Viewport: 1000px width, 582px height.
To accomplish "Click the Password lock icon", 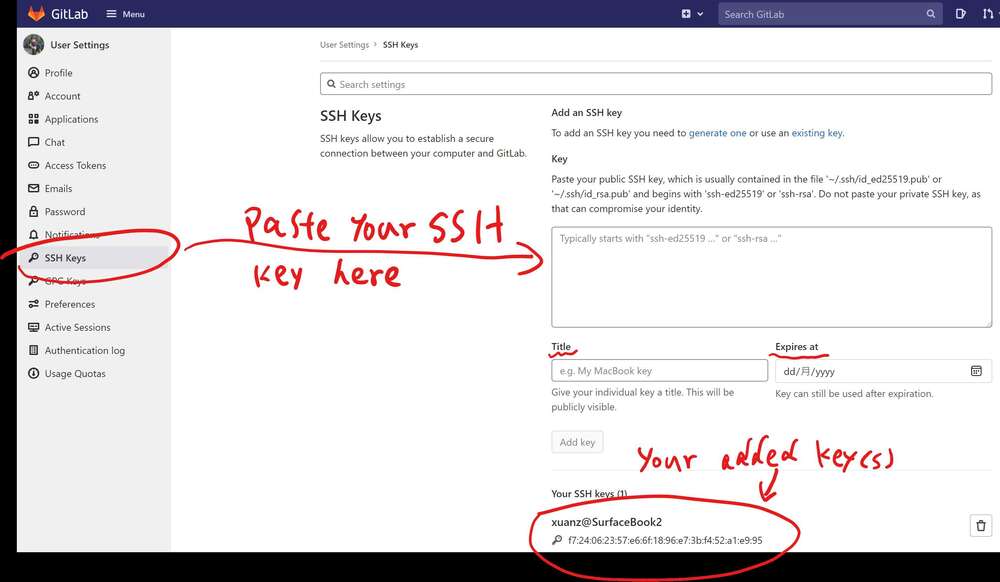I will click(x=34, y=212).
